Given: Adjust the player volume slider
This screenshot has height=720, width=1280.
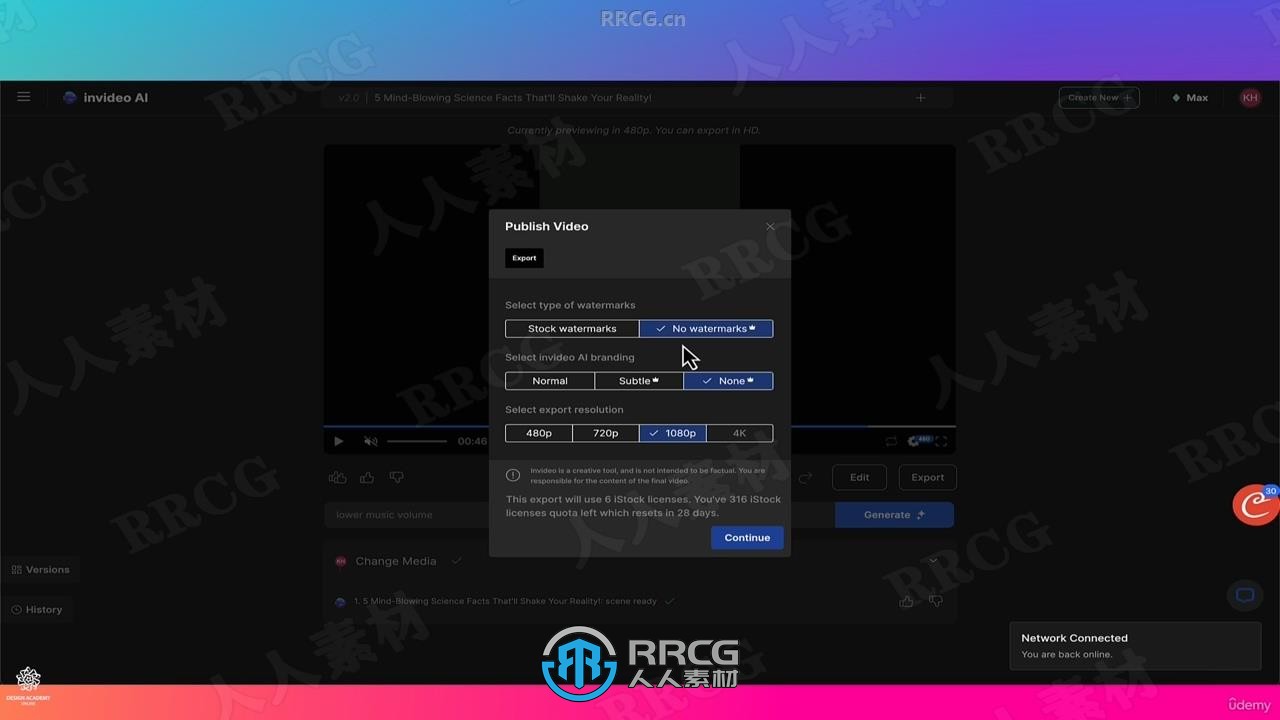Looking at the screenshot, I should pyautogui.click(x=417, y=441).
